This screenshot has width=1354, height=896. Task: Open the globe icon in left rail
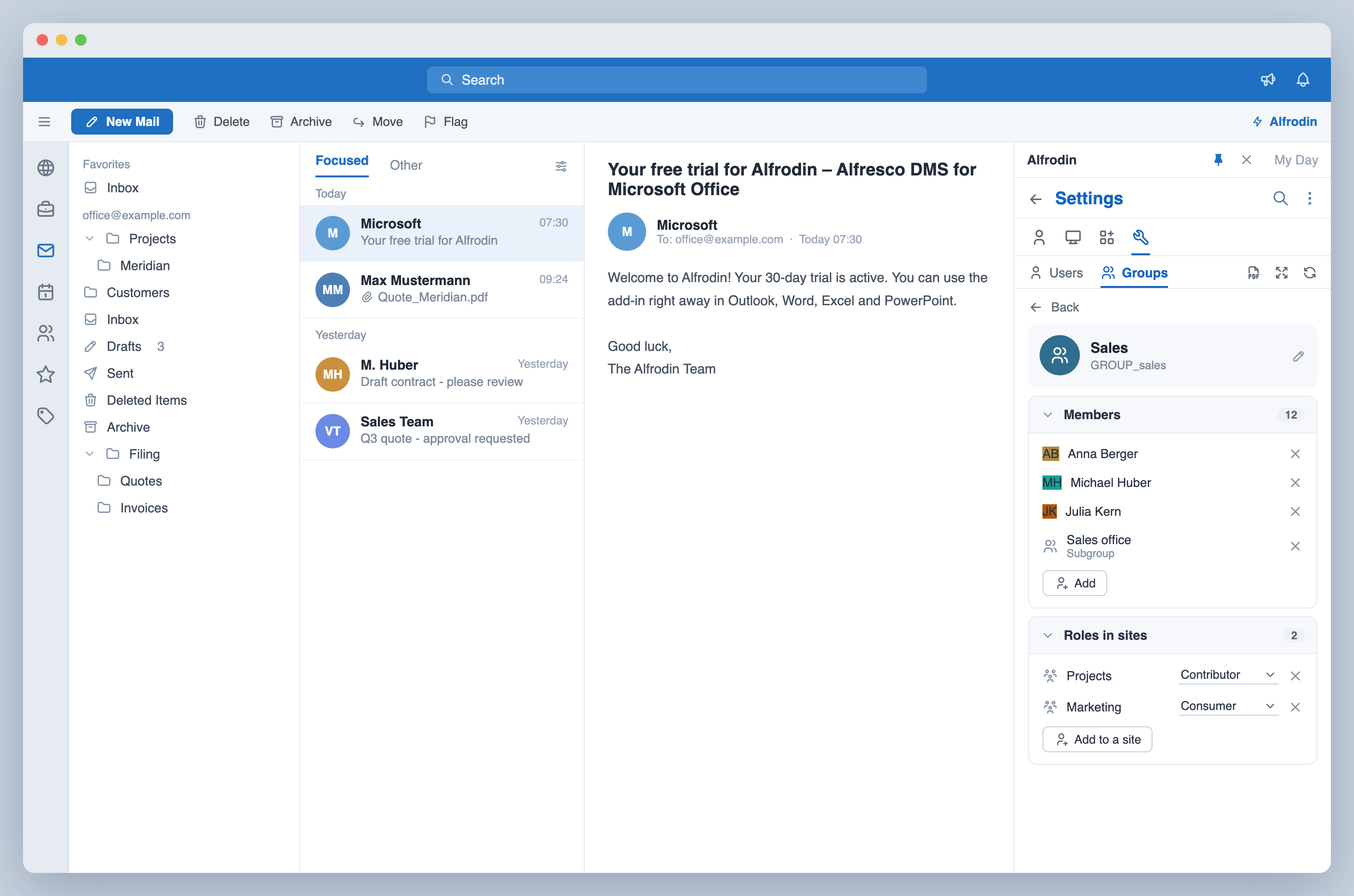(x=46, y=168)
